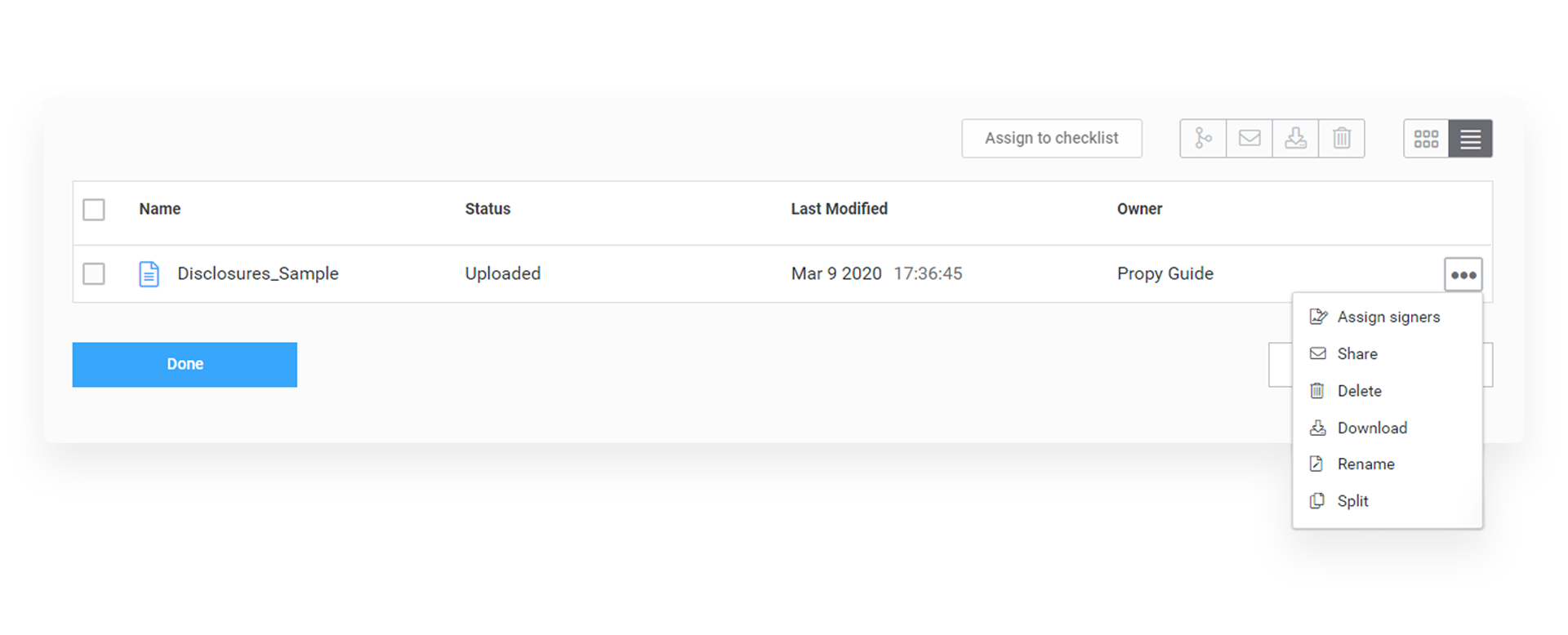
Task: Choose Assign signers from menu
Action: click(x=1388, y=317)
